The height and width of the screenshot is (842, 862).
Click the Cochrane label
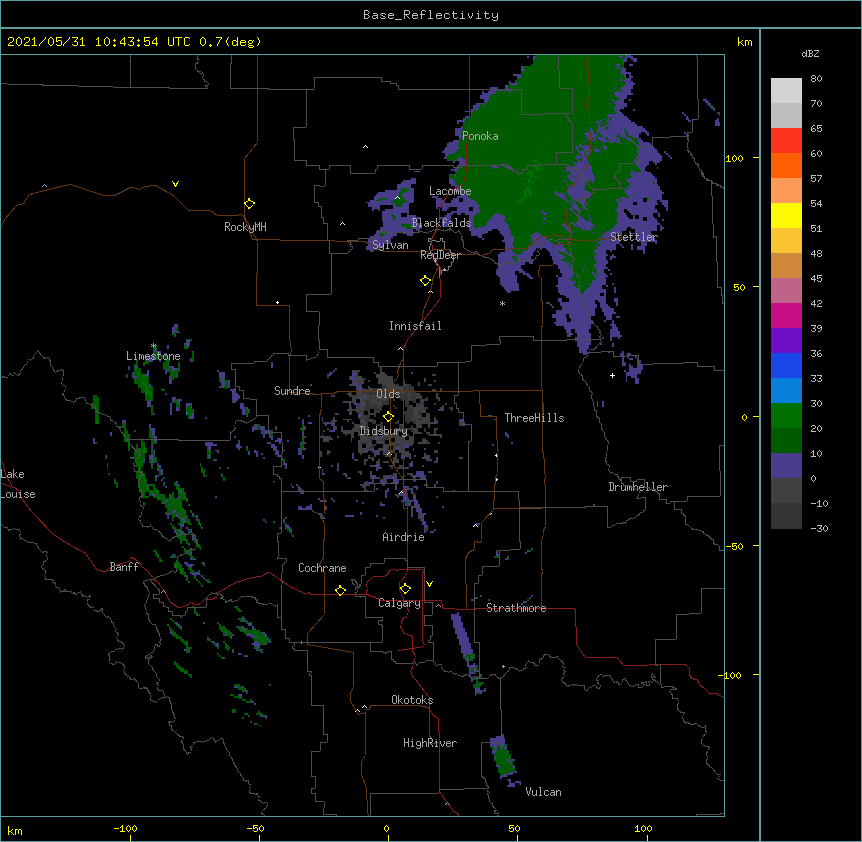(322, 568)
